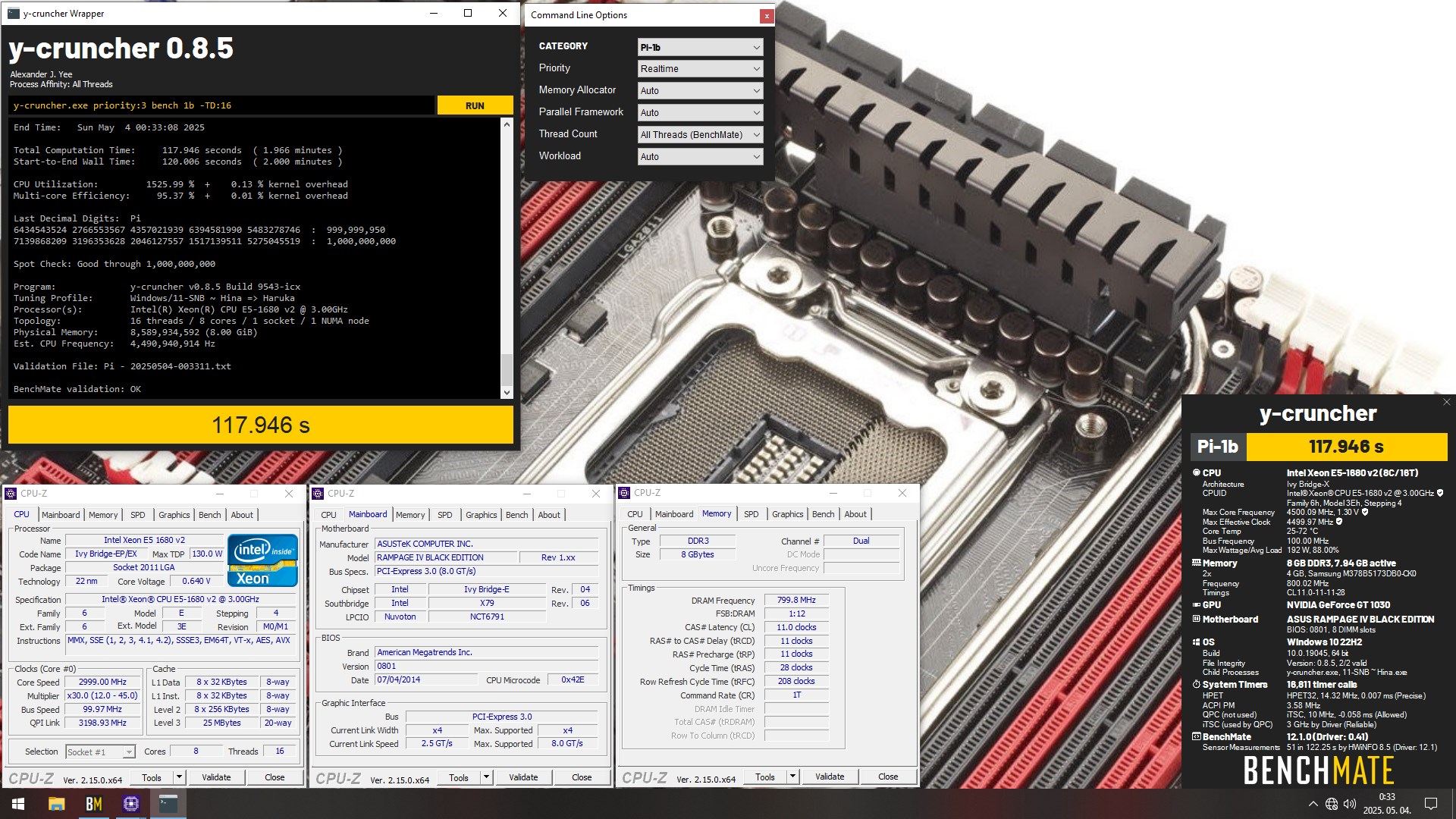Image resolution: width=1456 pixels, height=819 pixels.
Task: Click the left CPU-Z window title icon
Action: [x=11, y=494]
